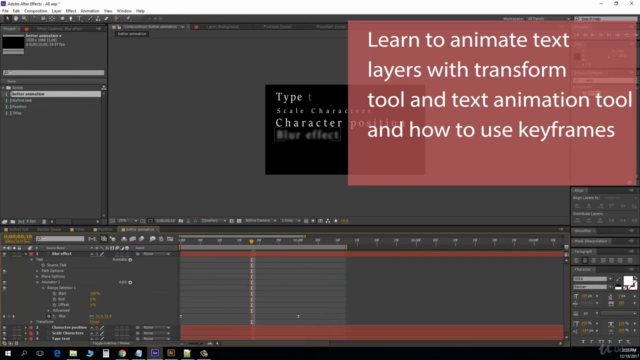Collapse the Blur effect layer properties

coord(26,254)
